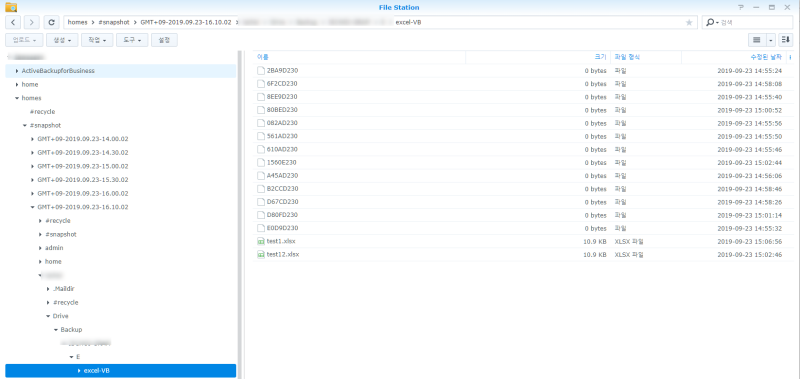Go back with the left arrow button
The width and height of the screenshot is (800, 379).
(x=13, y=22)
